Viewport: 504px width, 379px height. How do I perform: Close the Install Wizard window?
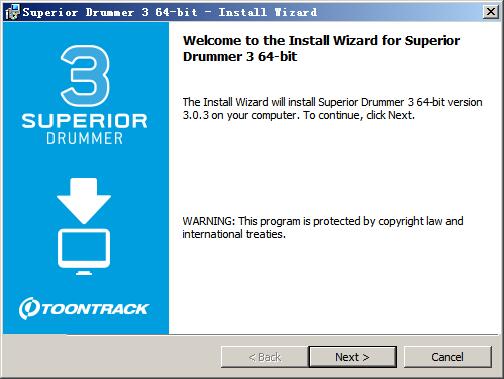point(490,12)
